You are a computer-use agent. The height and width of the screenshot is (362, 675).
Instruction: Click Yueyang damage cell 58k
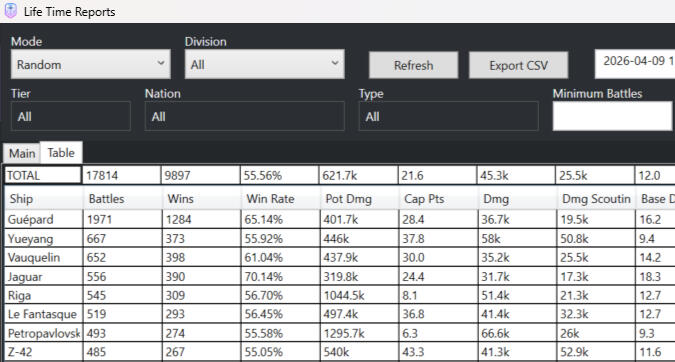point(517,238)
